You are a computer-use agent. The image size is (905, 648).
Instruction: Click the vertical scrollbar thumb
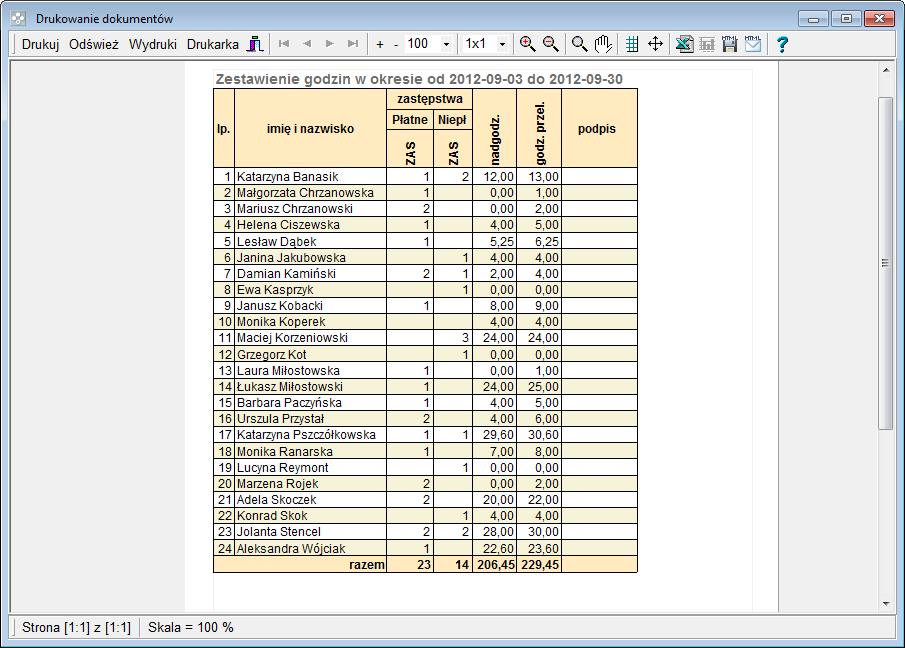[x=886, y=263]
